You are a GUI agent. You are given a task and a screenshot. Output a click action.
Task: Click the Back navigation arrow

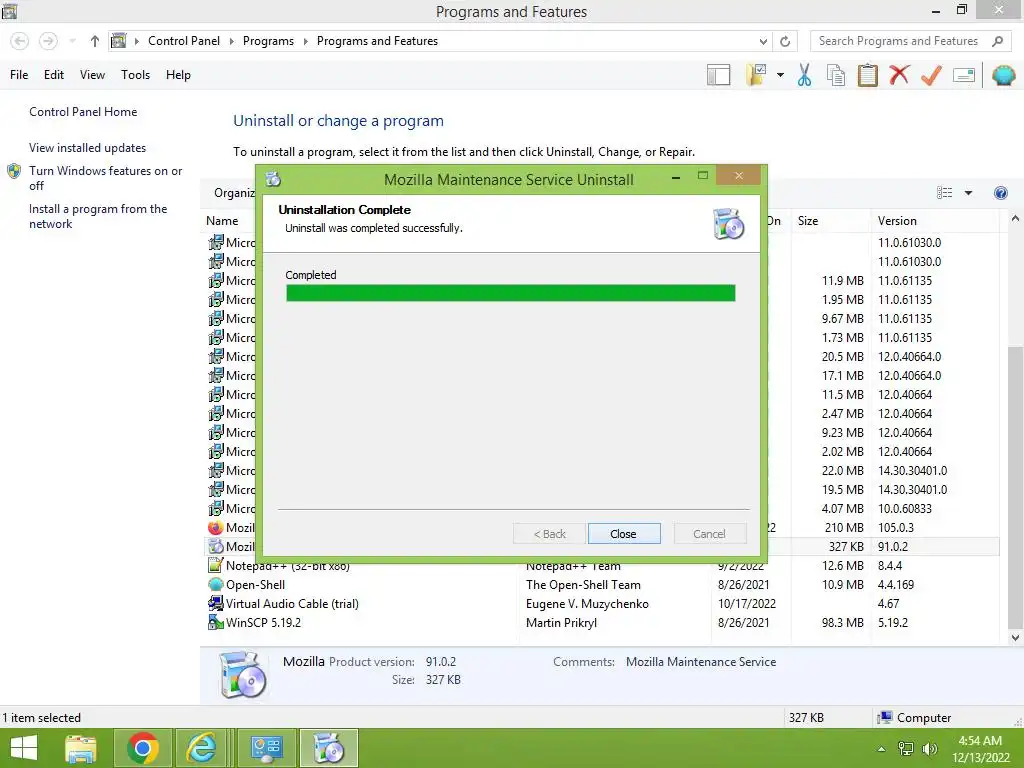20,41
